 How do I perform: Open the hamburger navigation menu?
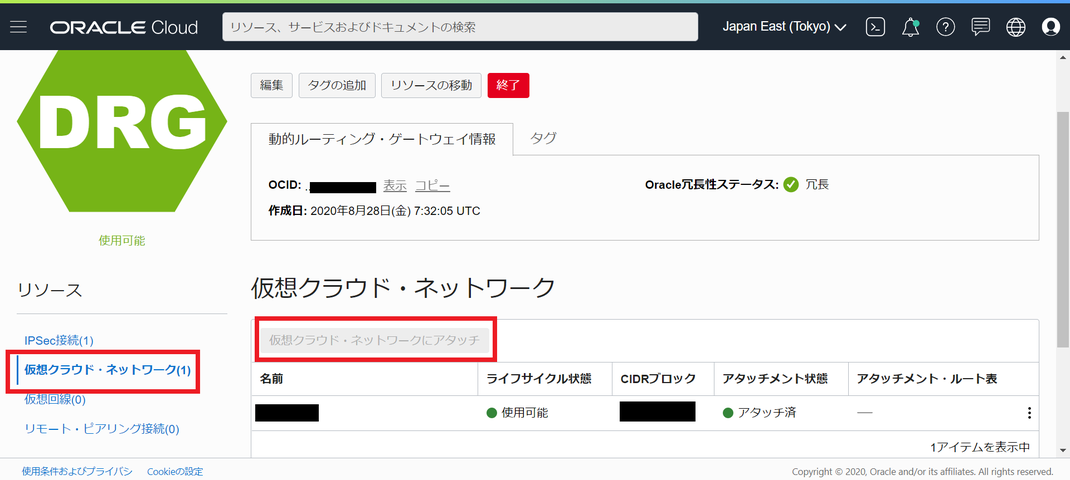[x=18, y=27]
